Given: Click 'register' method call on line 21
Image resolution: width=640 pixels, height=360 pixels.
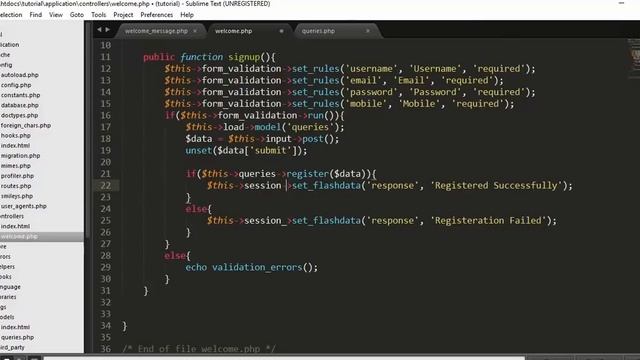Looking at the screenshot, I should (308, 174).
